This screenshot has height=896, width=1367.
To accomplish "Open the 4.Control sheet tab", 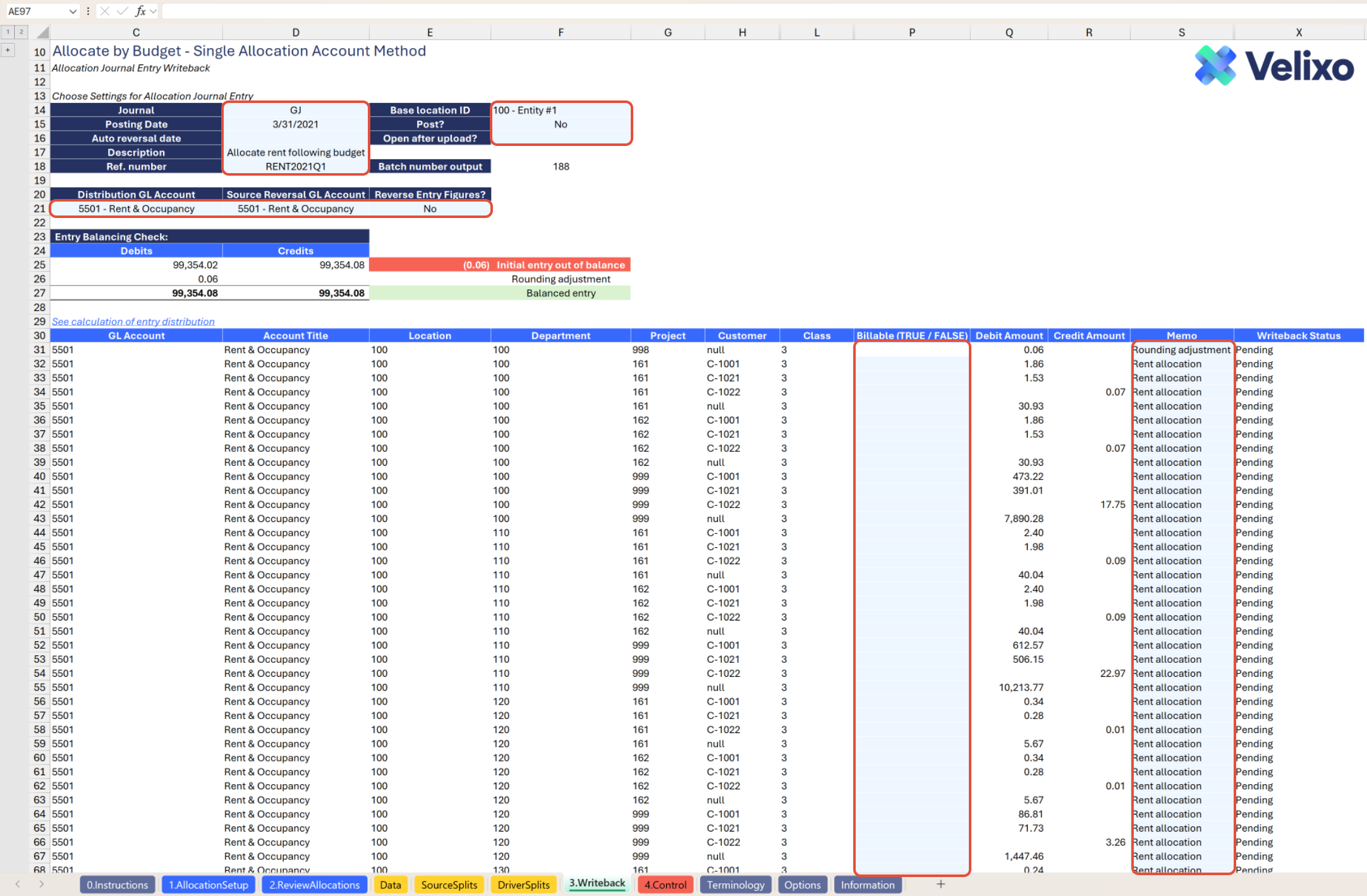I will coord(665,885).
